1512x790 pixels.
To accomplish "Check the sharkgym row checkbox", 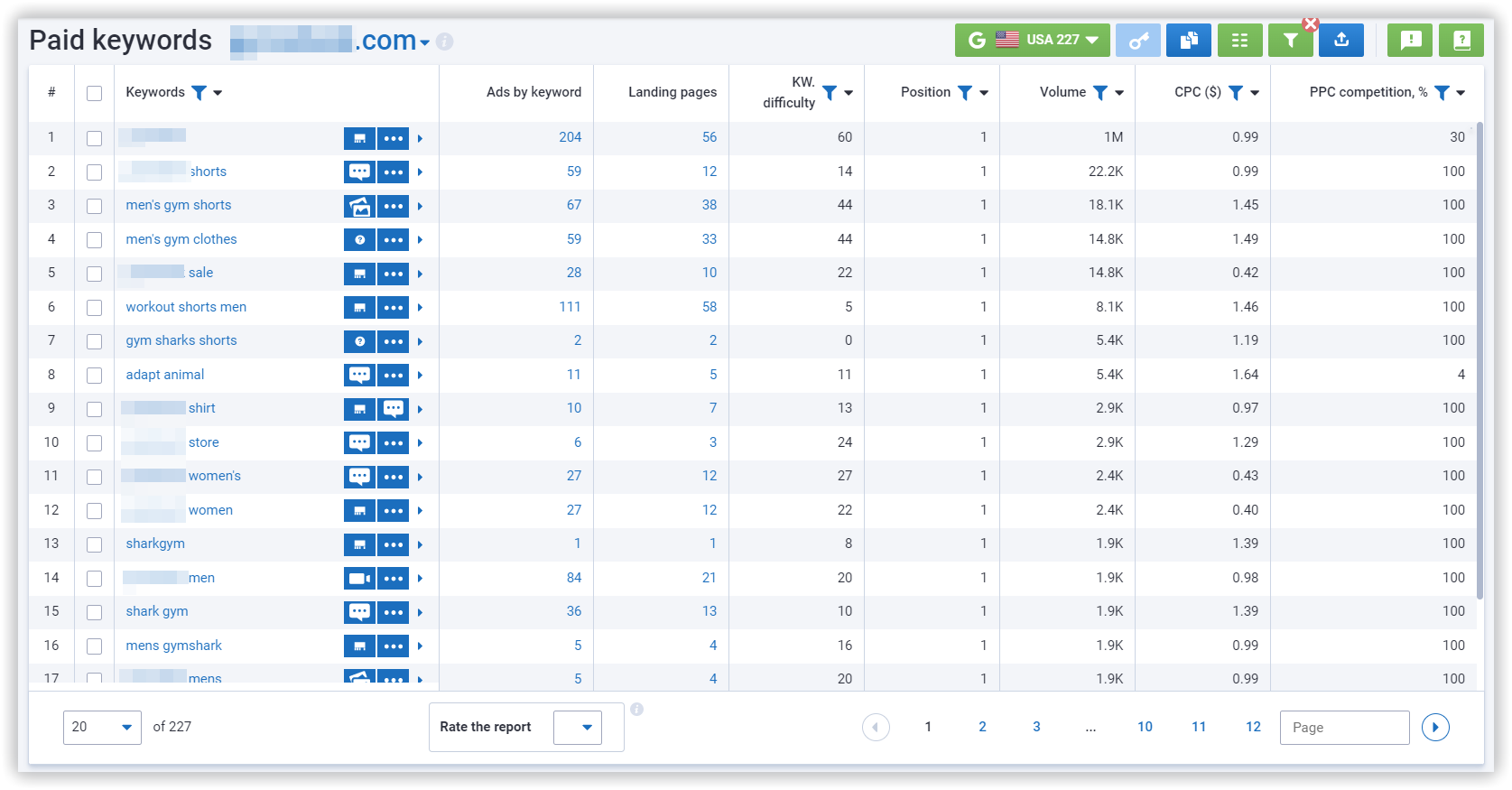I will tap(94, 544).
